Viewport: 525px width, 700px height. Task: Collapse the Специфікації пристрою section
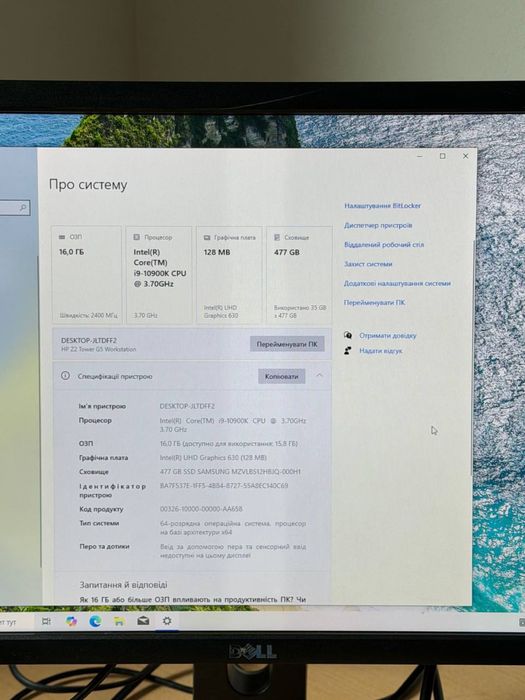pyautogui.click(x=320, y=375)
